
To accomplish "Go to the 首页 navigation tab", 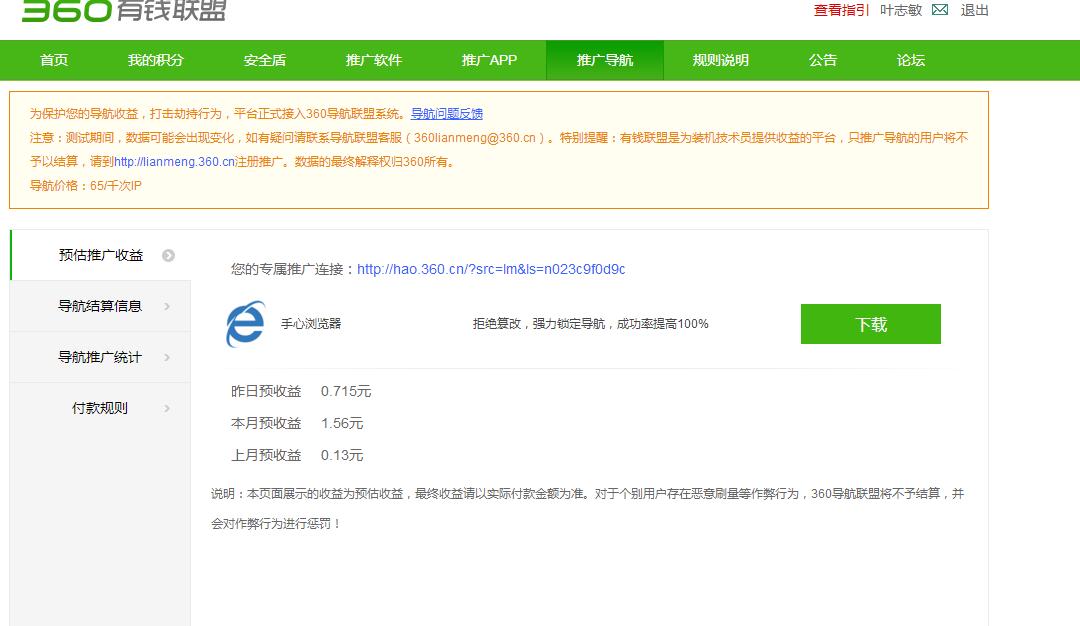I will coord(54,61).
